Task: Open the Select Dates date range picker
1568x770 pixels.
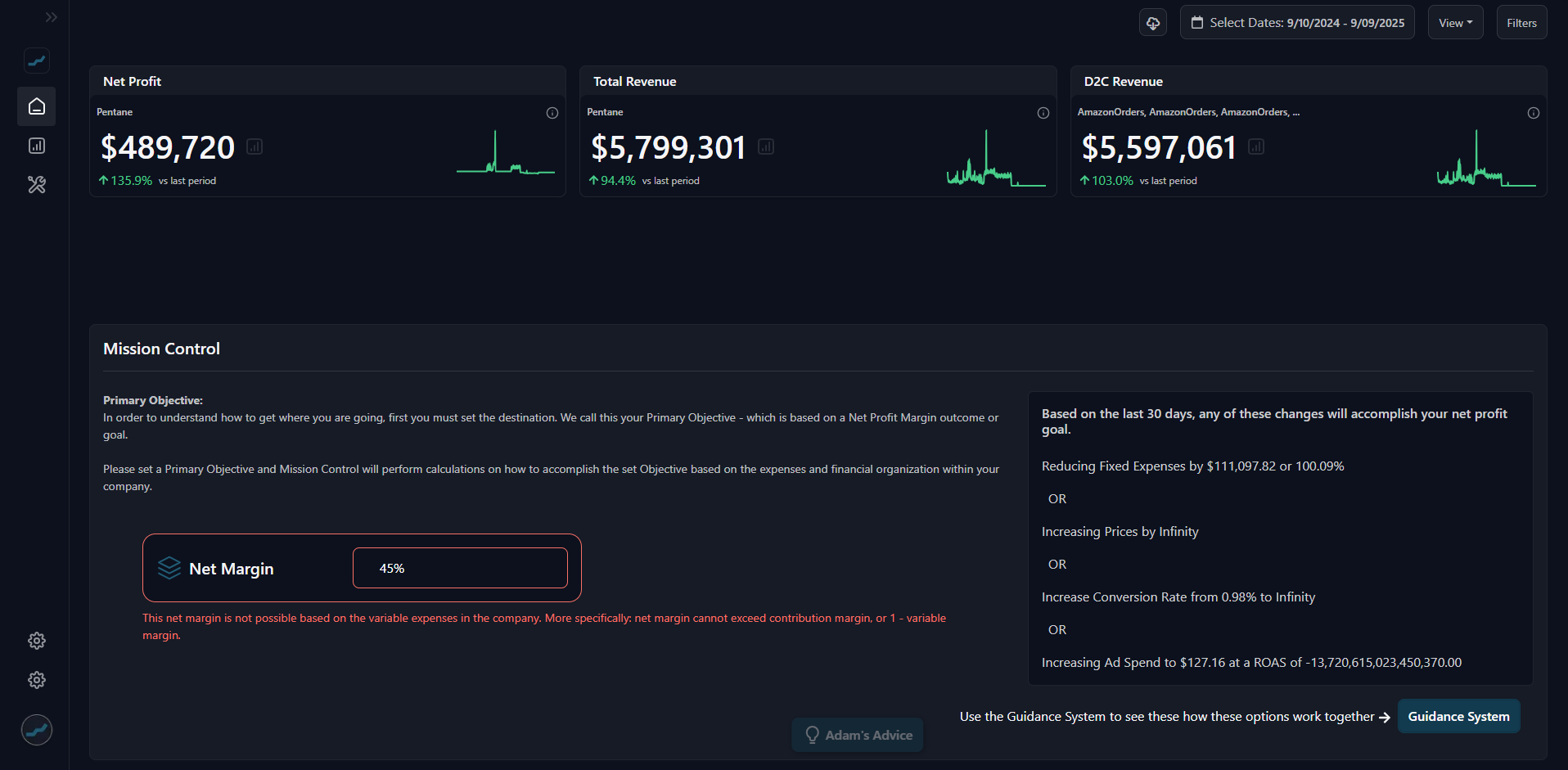Action: (1296, 22)
